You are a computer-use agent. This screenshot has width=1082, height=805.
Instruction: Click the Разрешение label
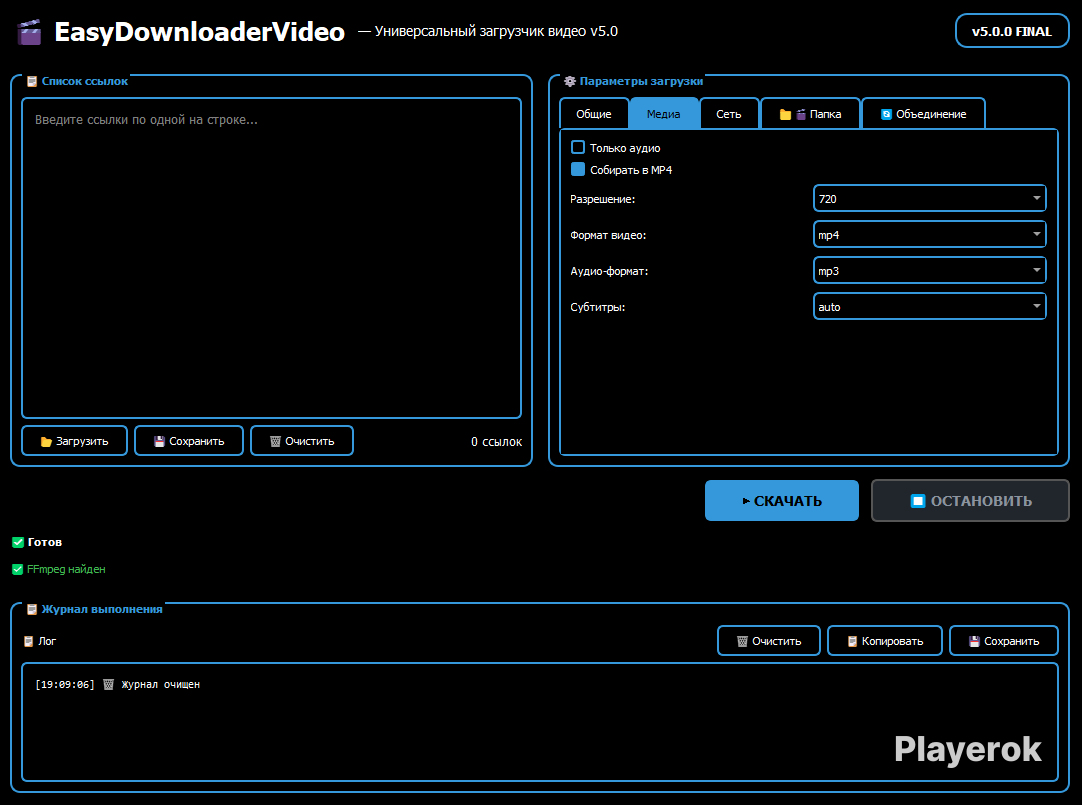[x=602, y=199]
